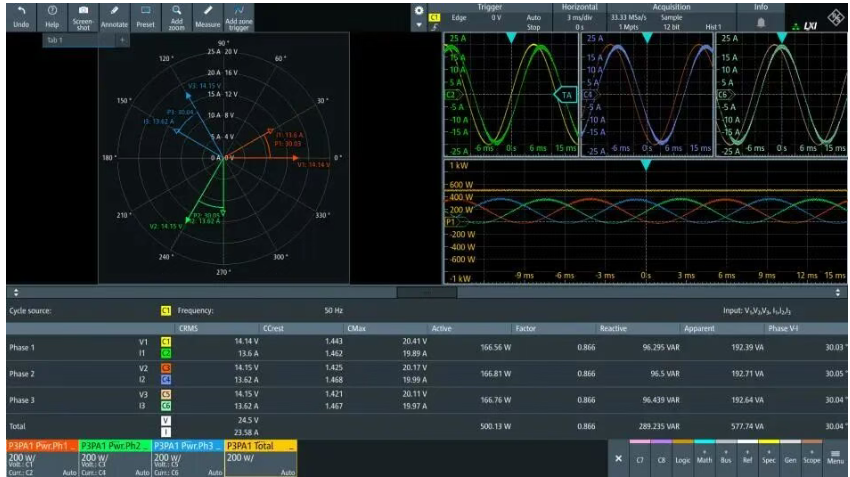Screen dimensions: 850x477
Task: Click the Factor column header
Action: (526, 328)
